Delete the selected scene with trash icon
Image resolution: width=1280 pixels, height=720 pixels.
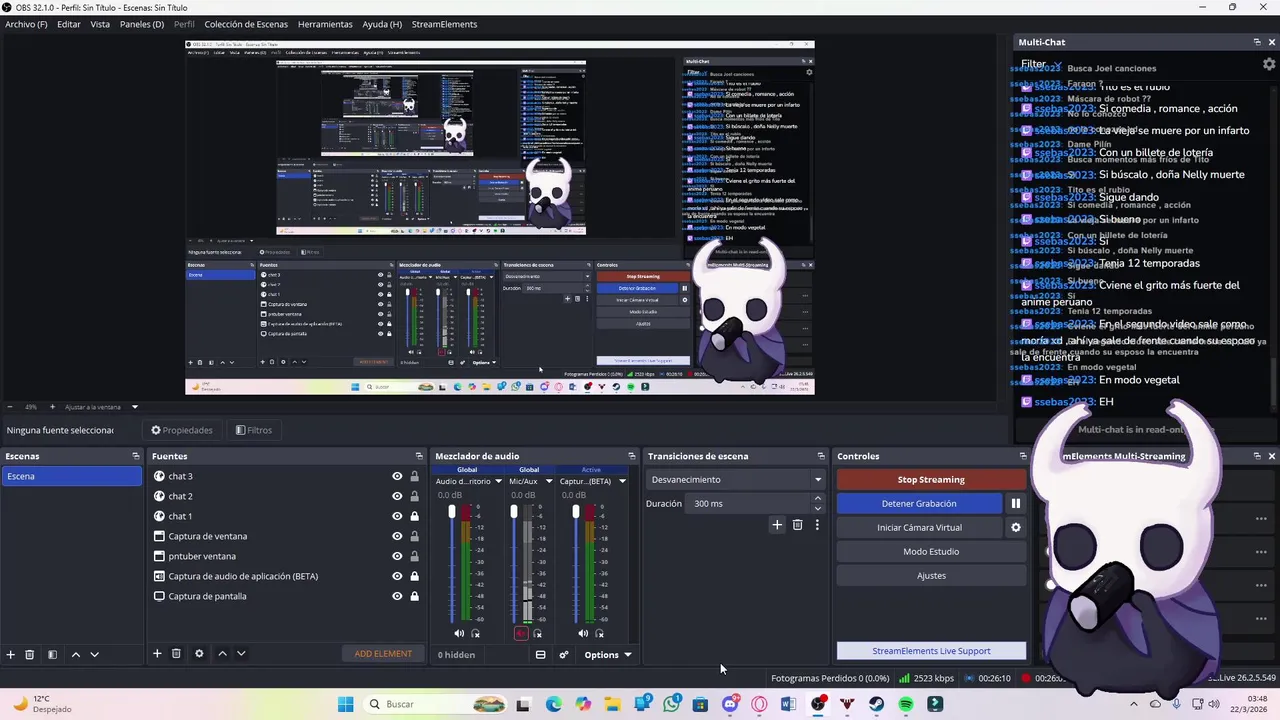point(30,654)
